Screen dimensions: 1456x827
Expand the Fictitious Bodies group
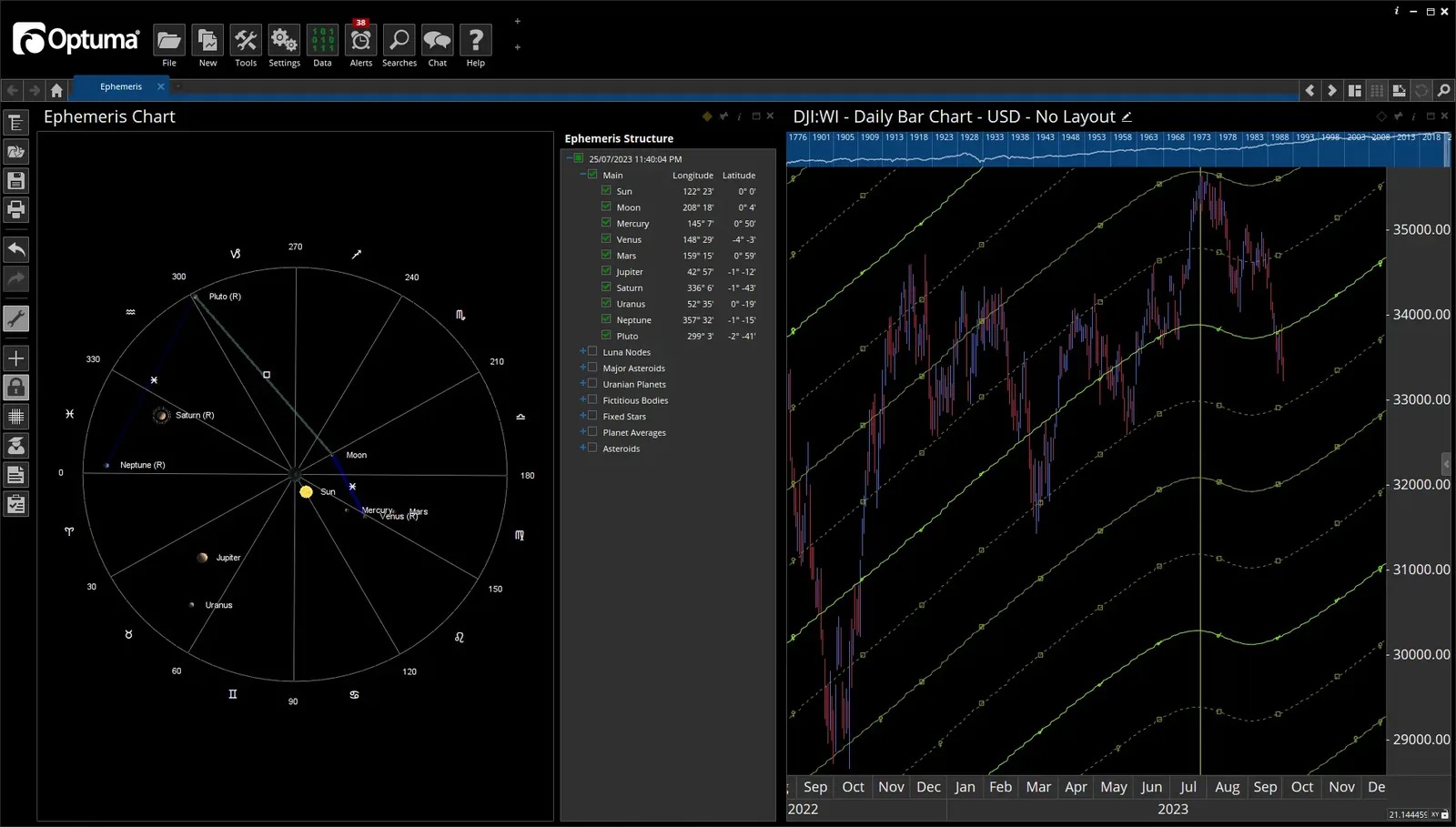(x=583, y=399)
